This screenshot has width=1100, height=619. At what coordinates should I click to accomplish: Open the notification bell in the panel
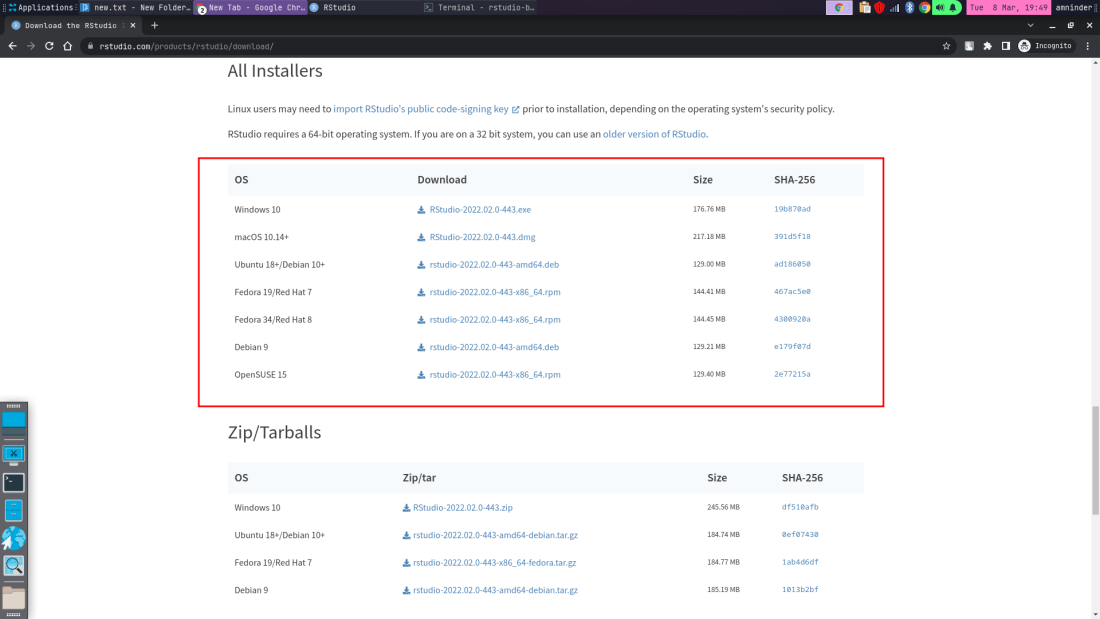click(953, 8)
